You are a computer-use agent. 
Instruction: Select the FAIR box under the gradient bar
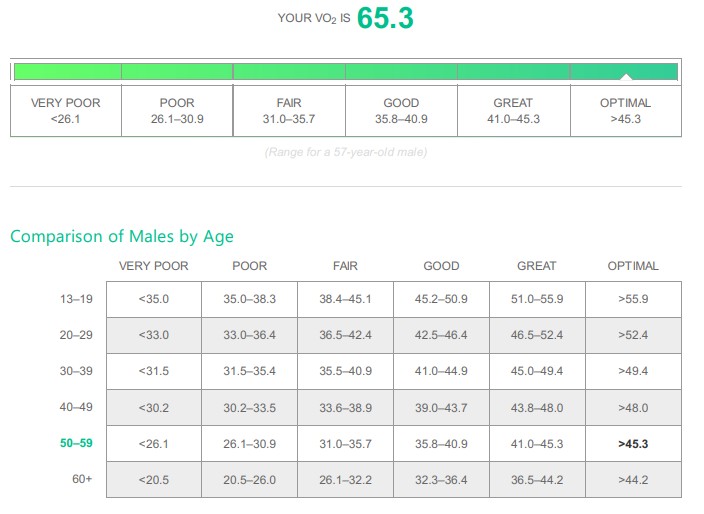[289, 111]
